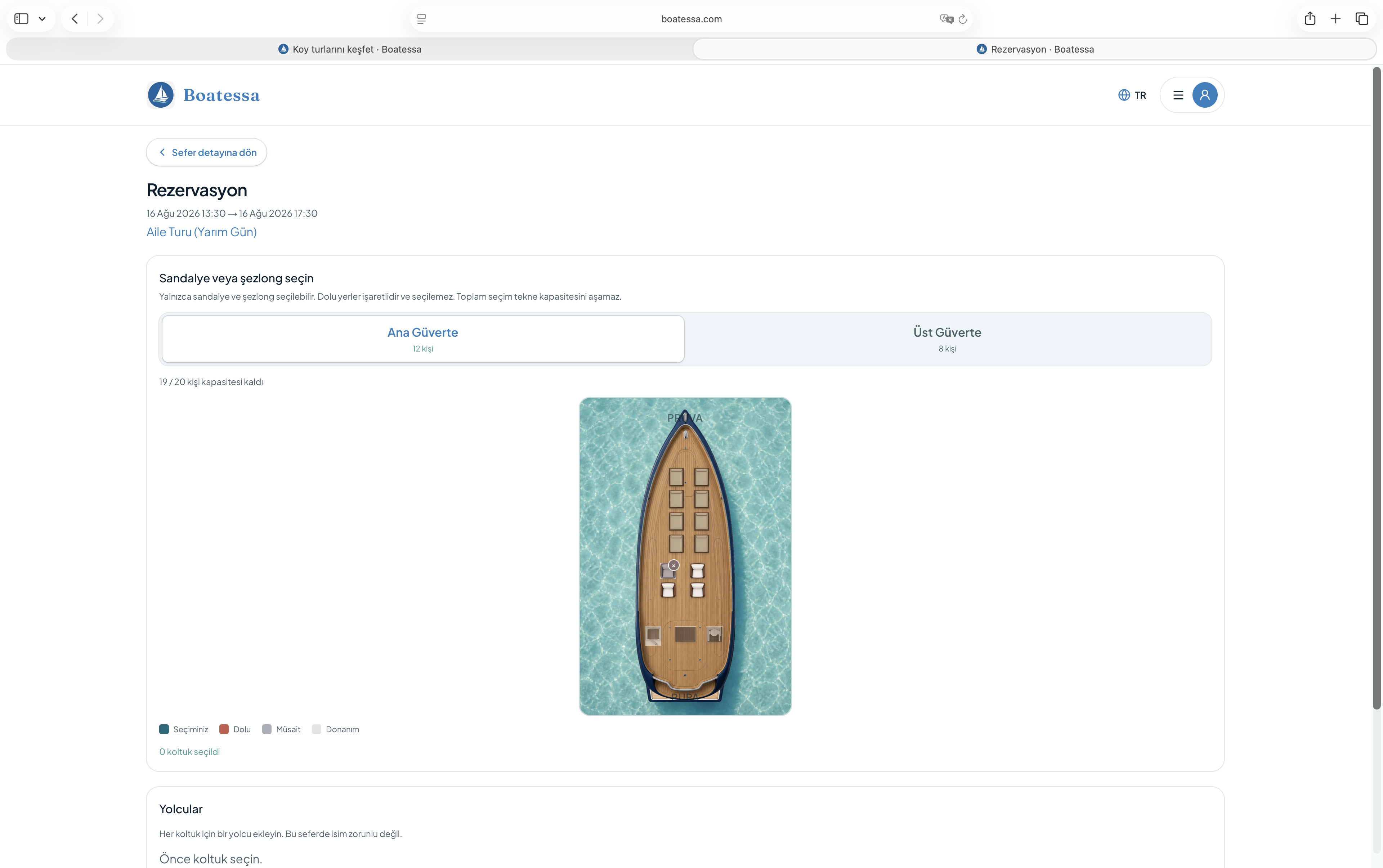Open the TR language selector

click(x=1132, y=95)
